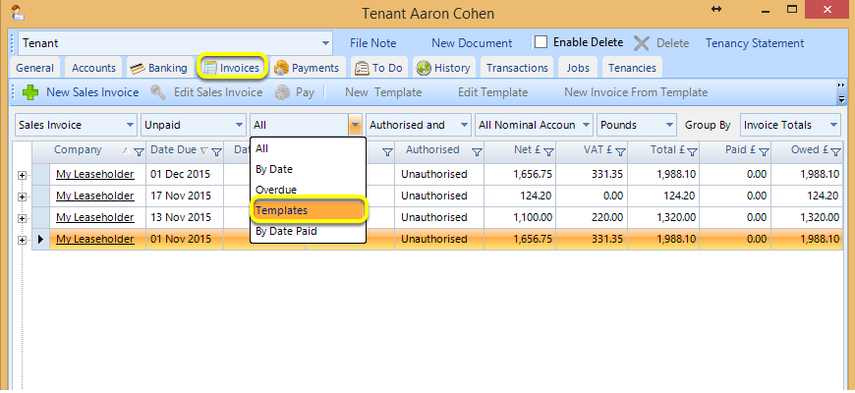Sort by the Company column header
855x393 pixels.
pyautogui.click(x=78, y=150)
